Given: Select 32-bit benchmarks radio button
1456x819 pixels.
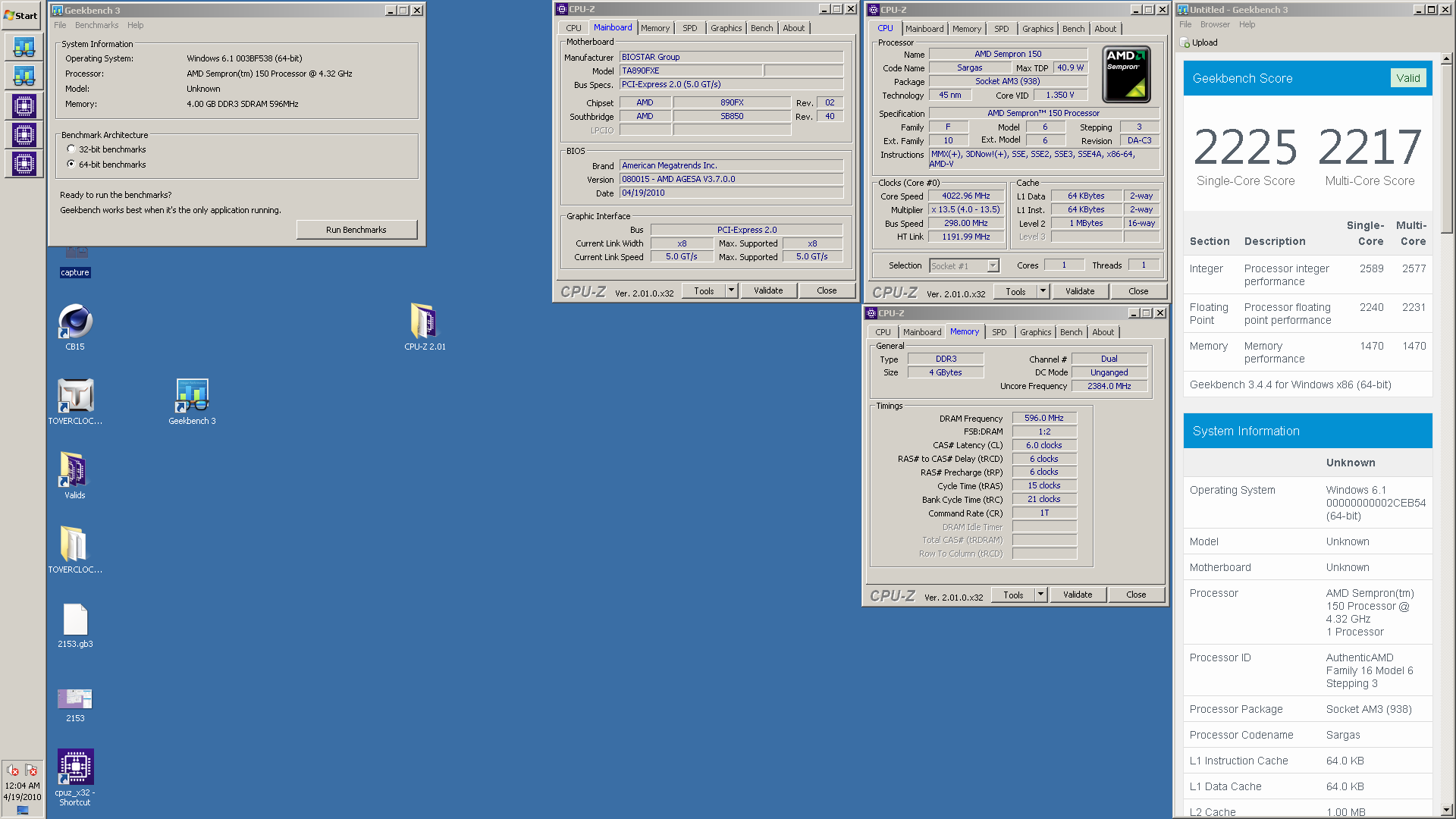Looking at the screenshot, I should [71, 149].
